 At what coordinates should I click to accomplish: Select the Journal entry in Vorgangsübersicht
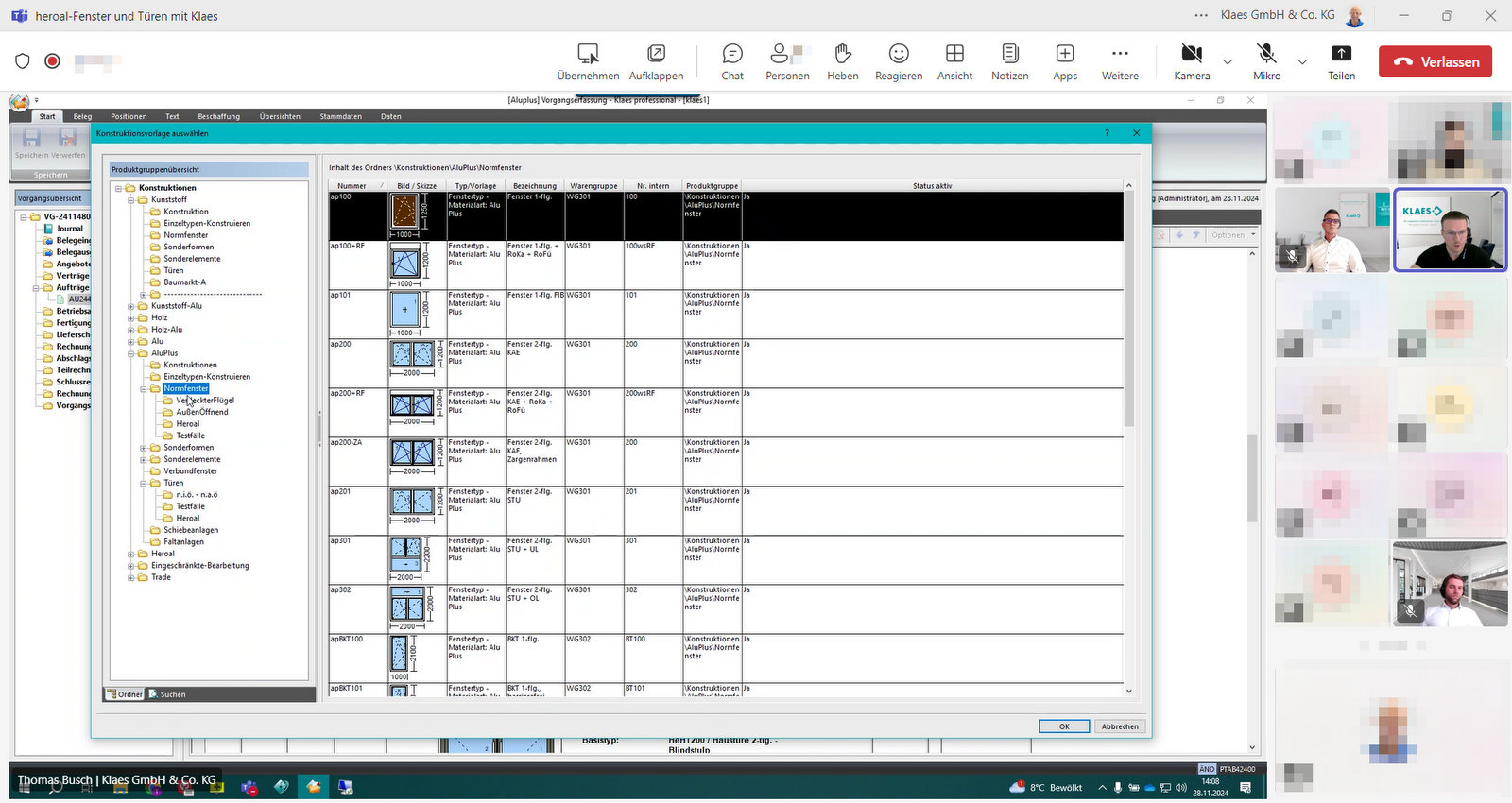pos(69,229)
